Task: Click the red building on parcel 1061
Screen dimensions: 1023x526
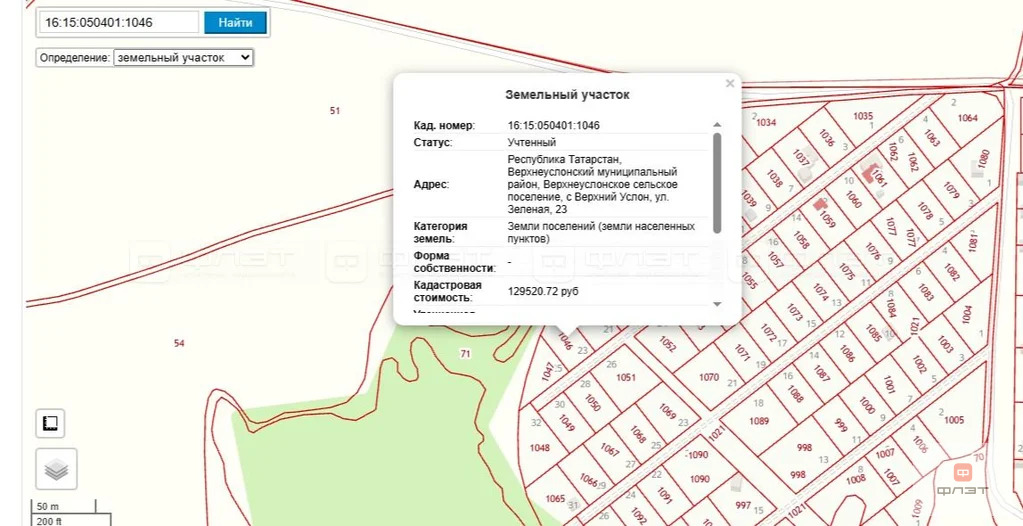Action: pos(869,172)
